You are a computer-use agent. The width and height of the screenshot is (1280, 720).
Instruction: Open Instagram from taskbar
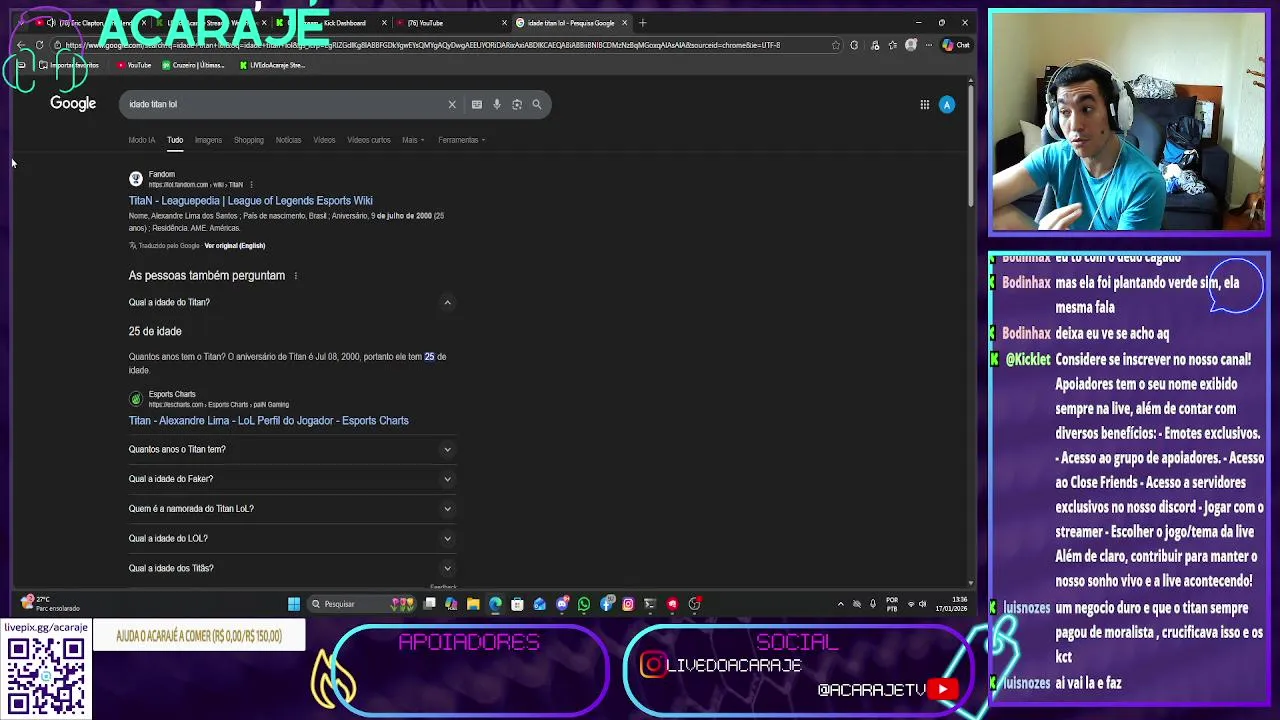(628, 604)
